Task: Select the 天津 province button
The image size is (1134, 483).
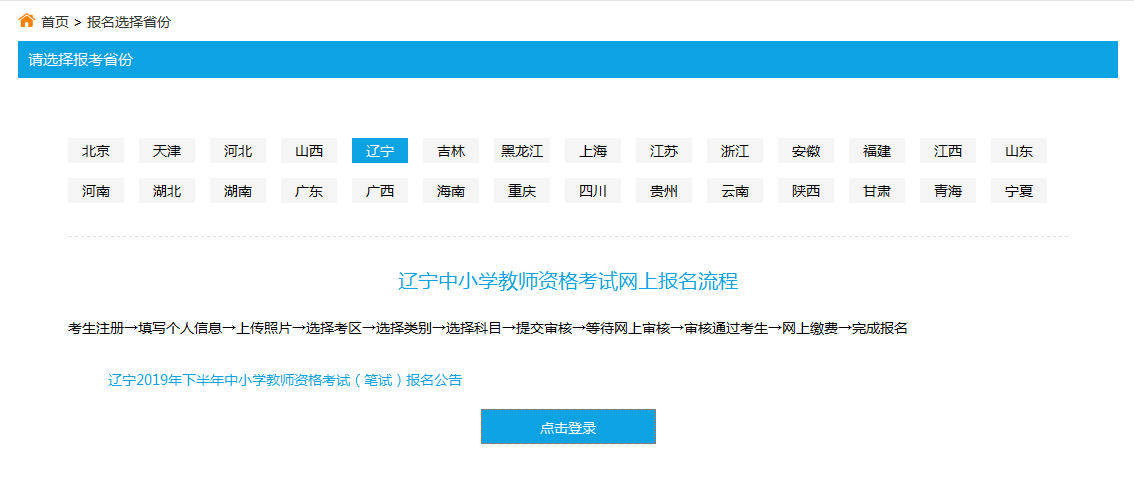Action: pos(166,150)
